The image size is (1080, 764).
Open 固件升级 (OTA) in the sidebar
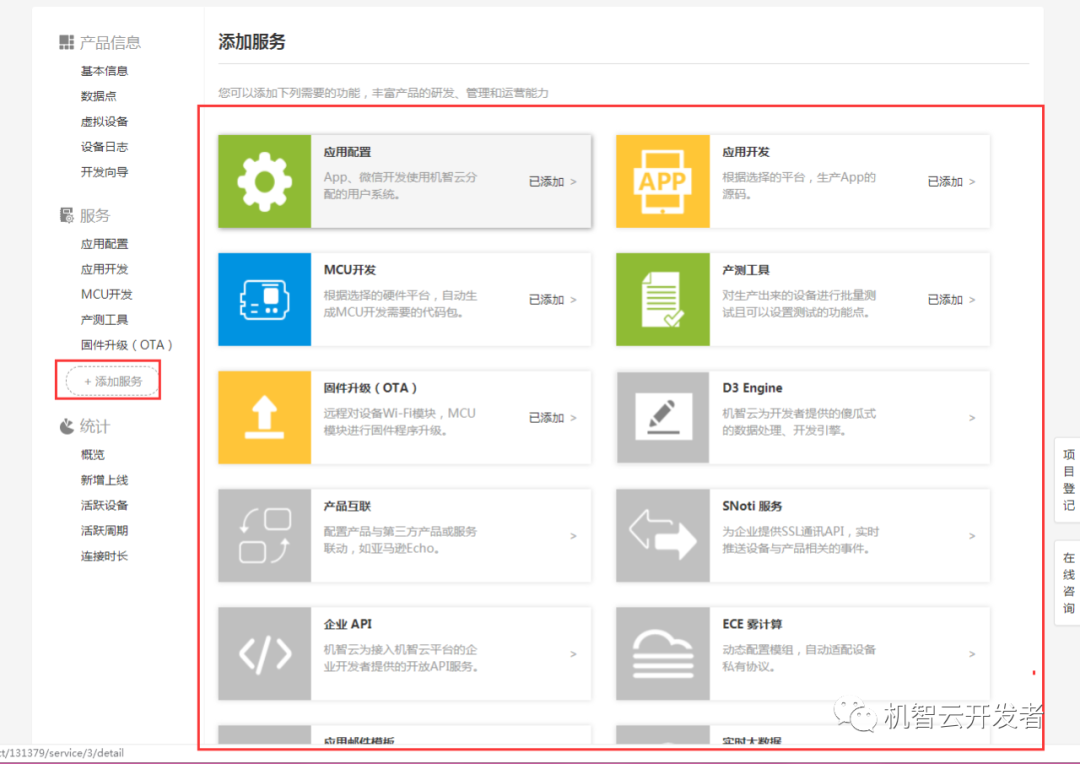pos(126,344)
